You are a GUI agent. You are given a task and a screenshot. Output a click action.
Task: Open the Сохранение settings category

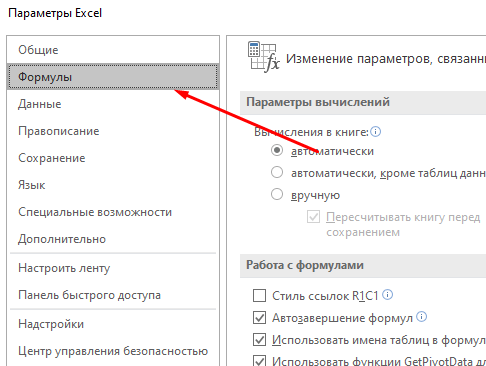[113, 158]
